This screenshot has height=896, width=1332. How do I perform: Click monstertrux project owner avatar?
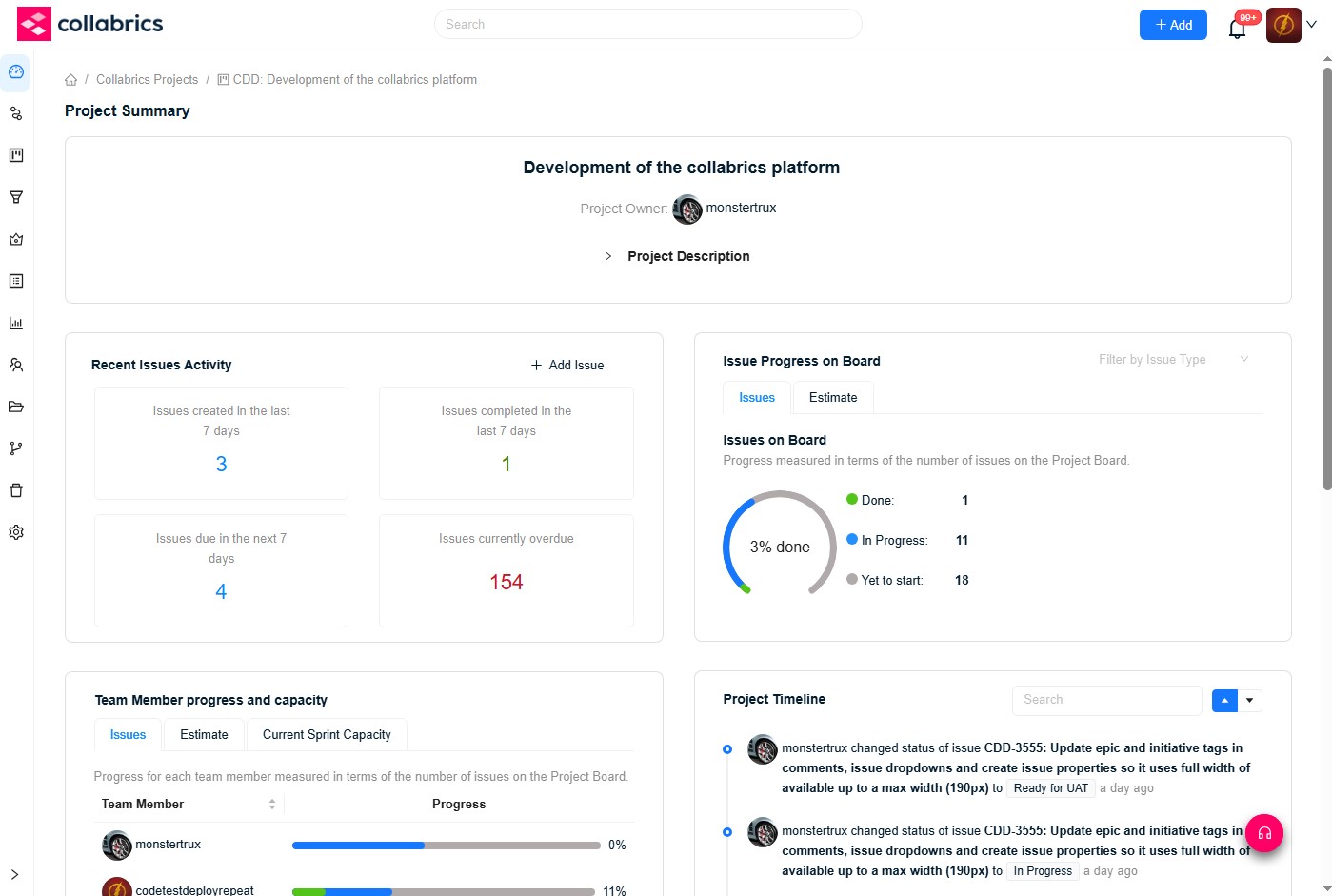[x=687, y=209]
